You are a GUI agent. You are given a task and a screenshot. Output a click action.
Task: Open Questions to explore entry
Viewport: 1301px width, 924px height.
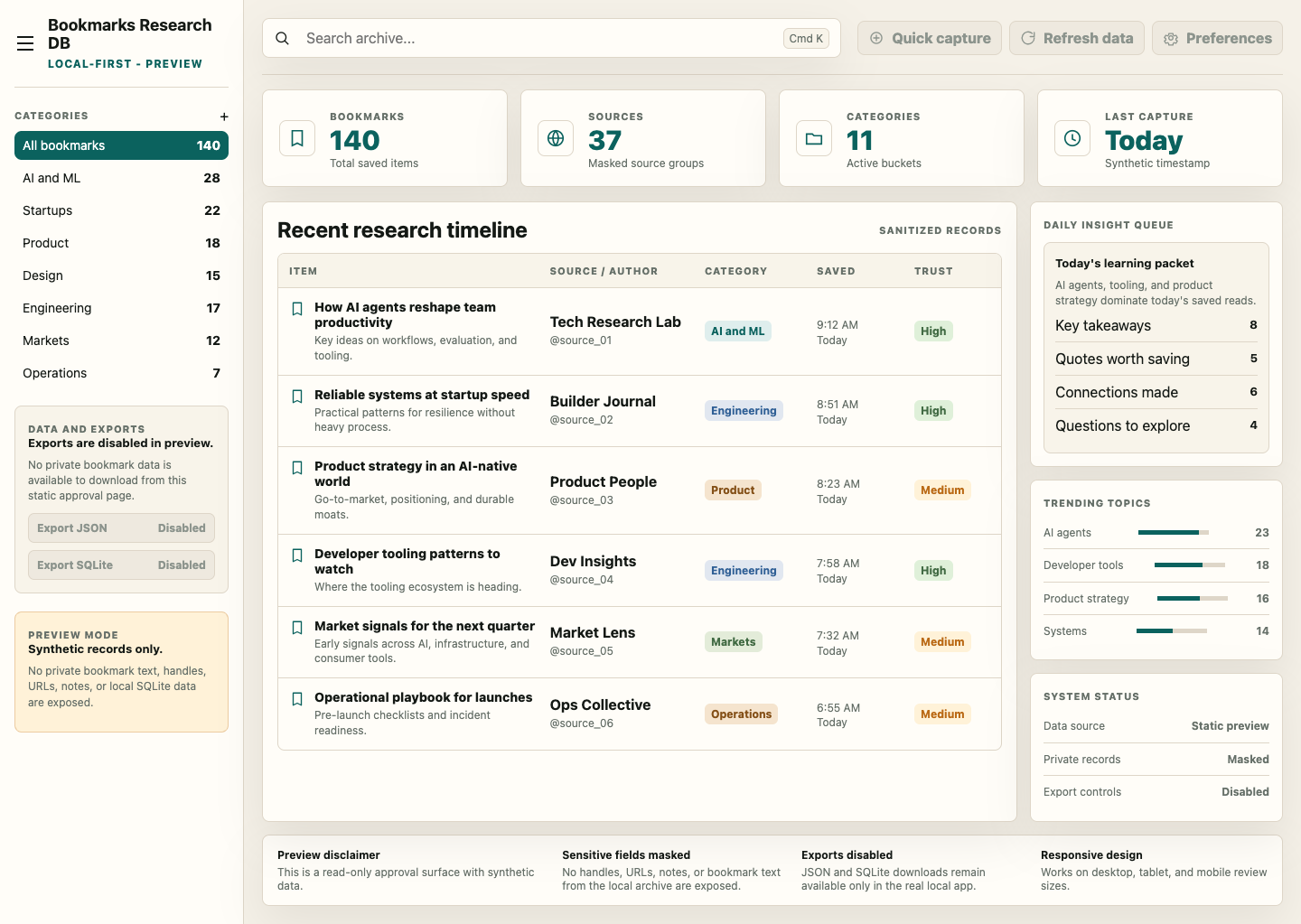(1156, 425)
